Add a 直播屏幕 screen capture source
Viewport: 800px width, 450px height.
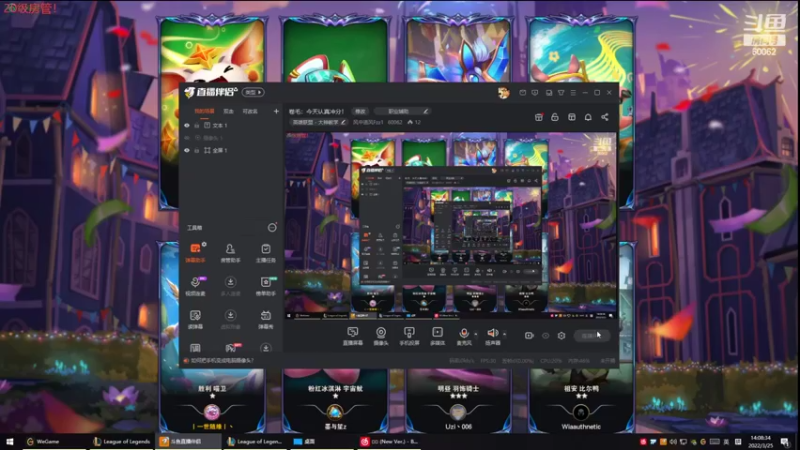[353, 336]
